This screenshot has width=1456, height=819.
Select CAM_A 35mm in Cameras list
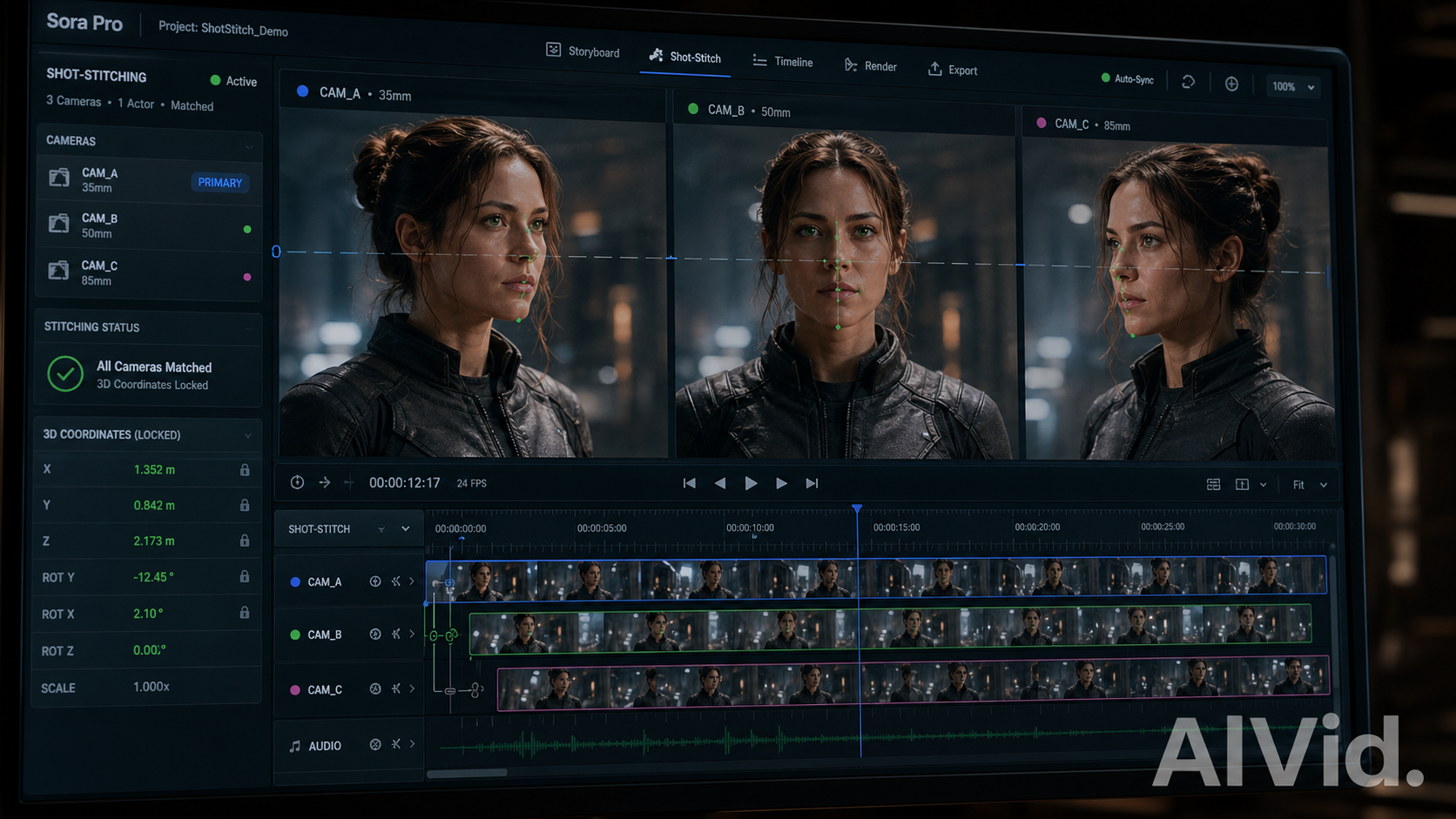[148, 180]
